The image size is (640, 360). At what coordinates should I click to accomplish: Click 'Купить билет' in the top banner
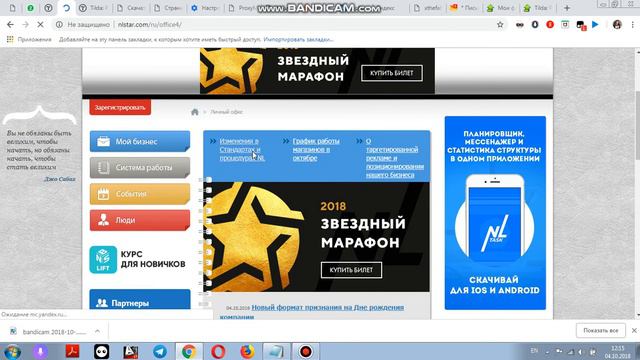(392, 73)
